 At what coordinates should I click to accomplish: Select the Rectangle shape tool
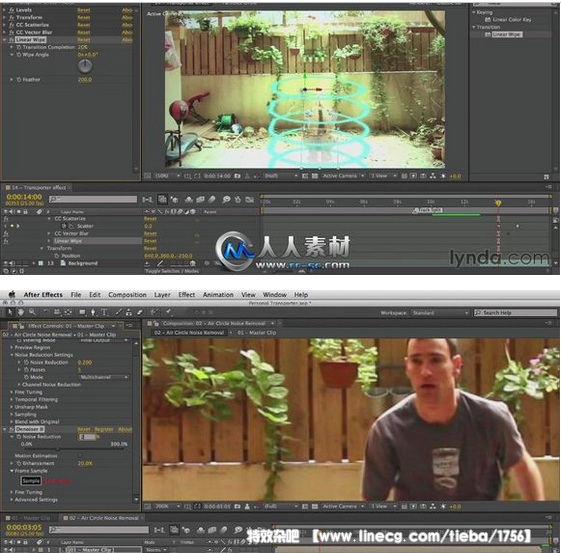coord(82,312)
